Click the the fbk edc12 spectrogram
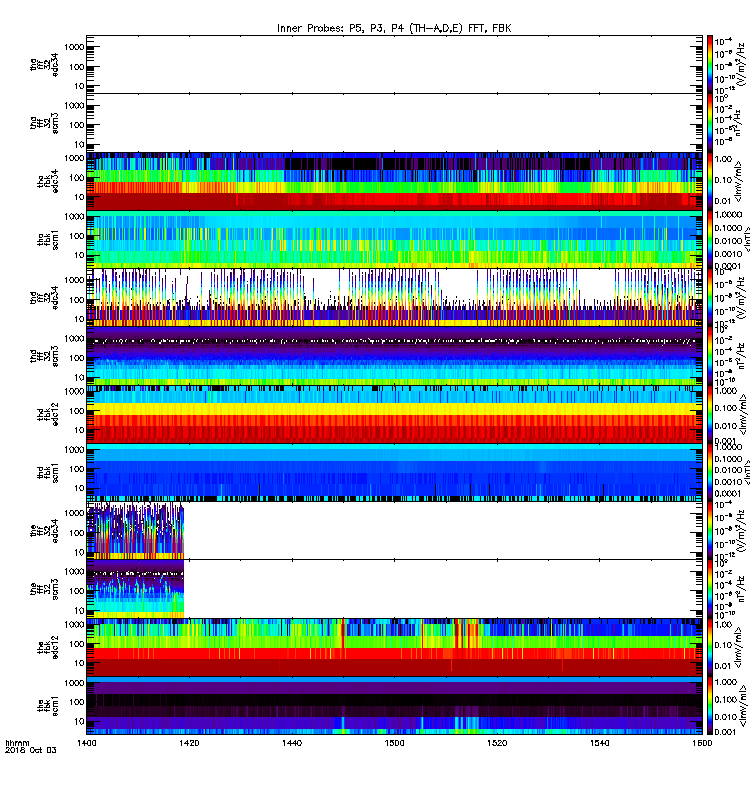This screenshot has width=750, height=800. [x=394, y=647]
